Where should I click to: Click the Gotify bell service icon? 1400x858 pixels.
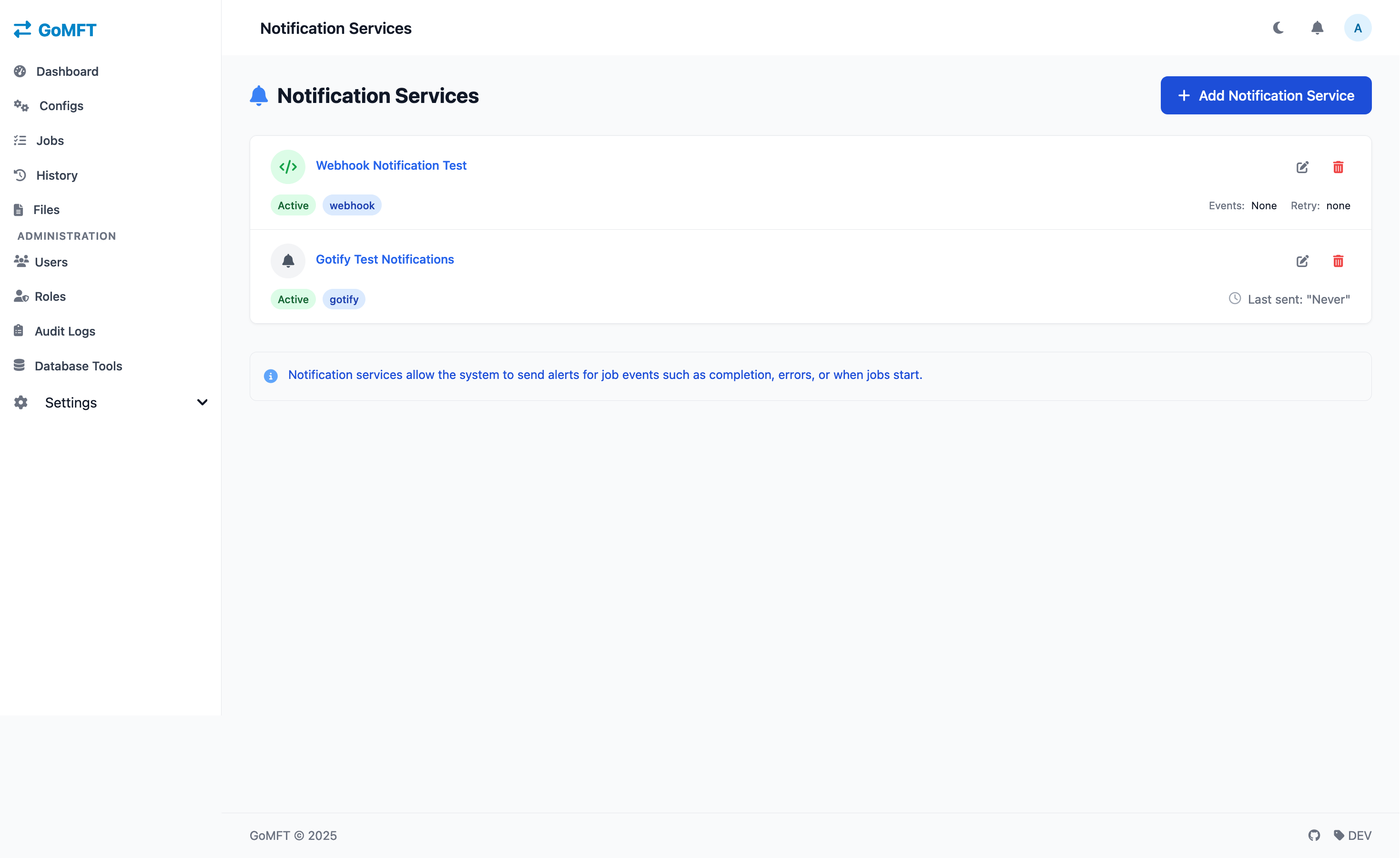[288, 261]
